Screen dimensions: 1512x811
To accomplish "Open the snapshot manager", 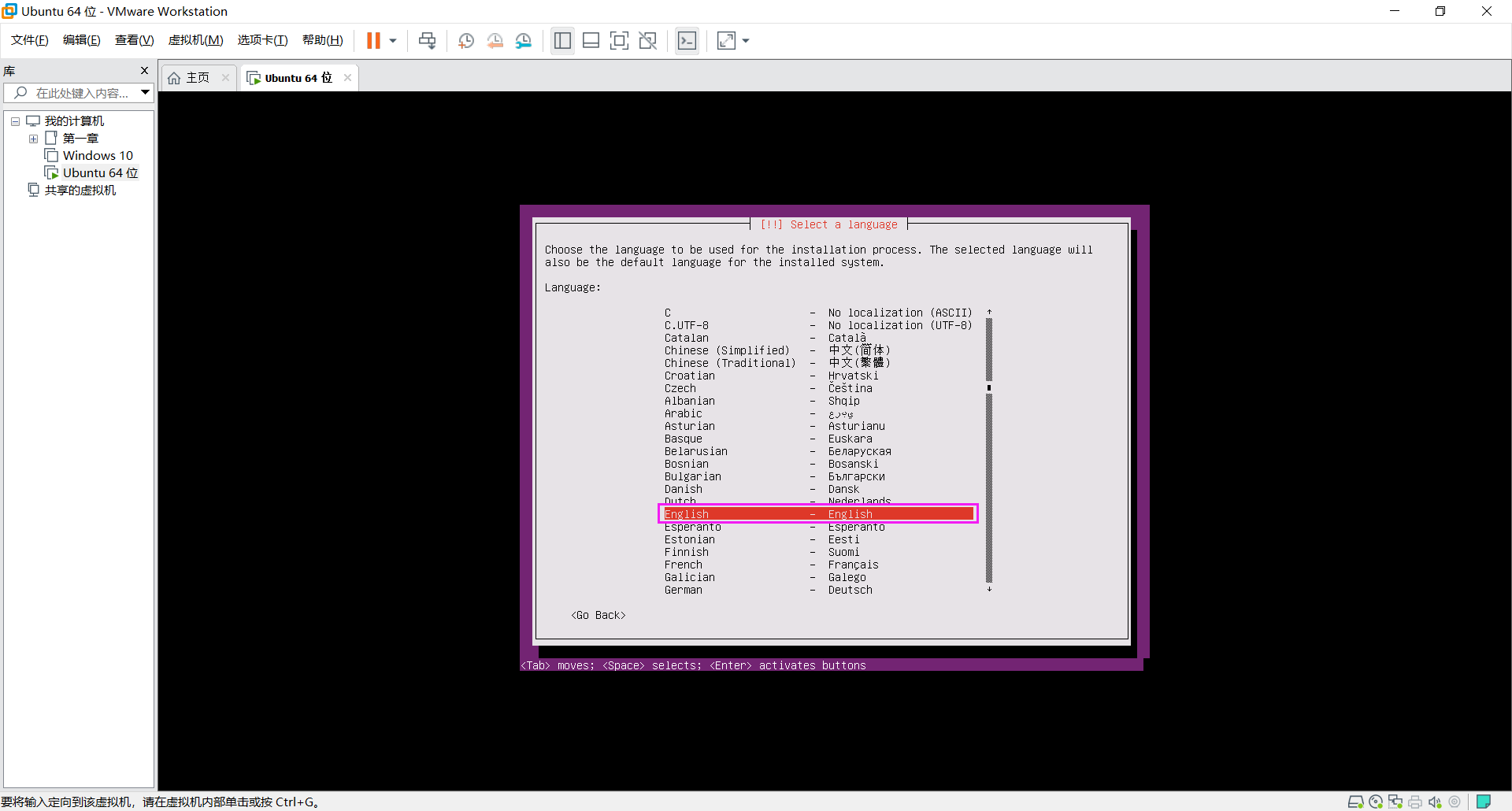I will pyautogui.click(x=524, y=40).
